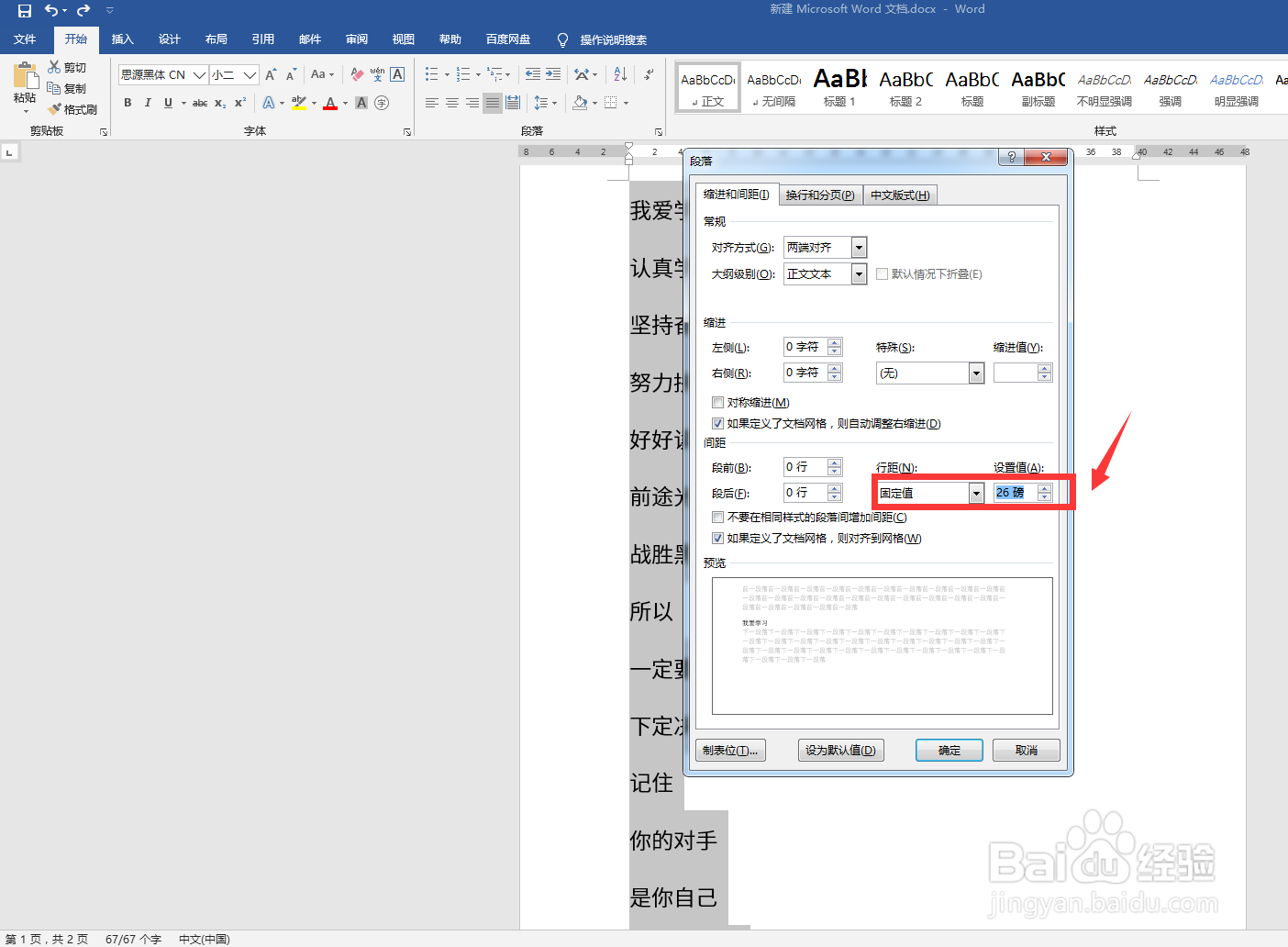
Task: Click the Copy (复制) icon
Action: click(x=55, y=88)
